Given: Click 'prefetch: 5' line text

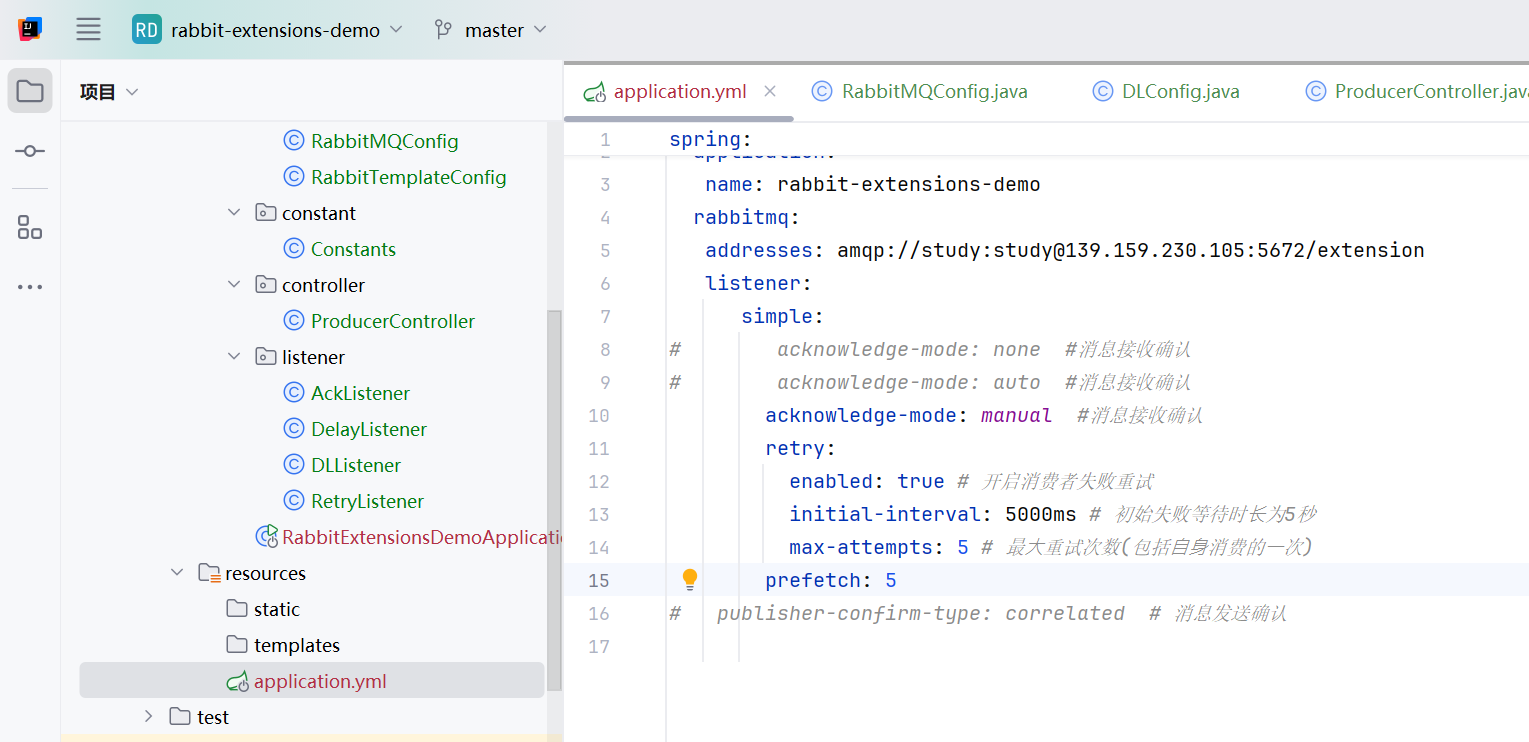Looking at the screenshot, I should click(831, 580).
